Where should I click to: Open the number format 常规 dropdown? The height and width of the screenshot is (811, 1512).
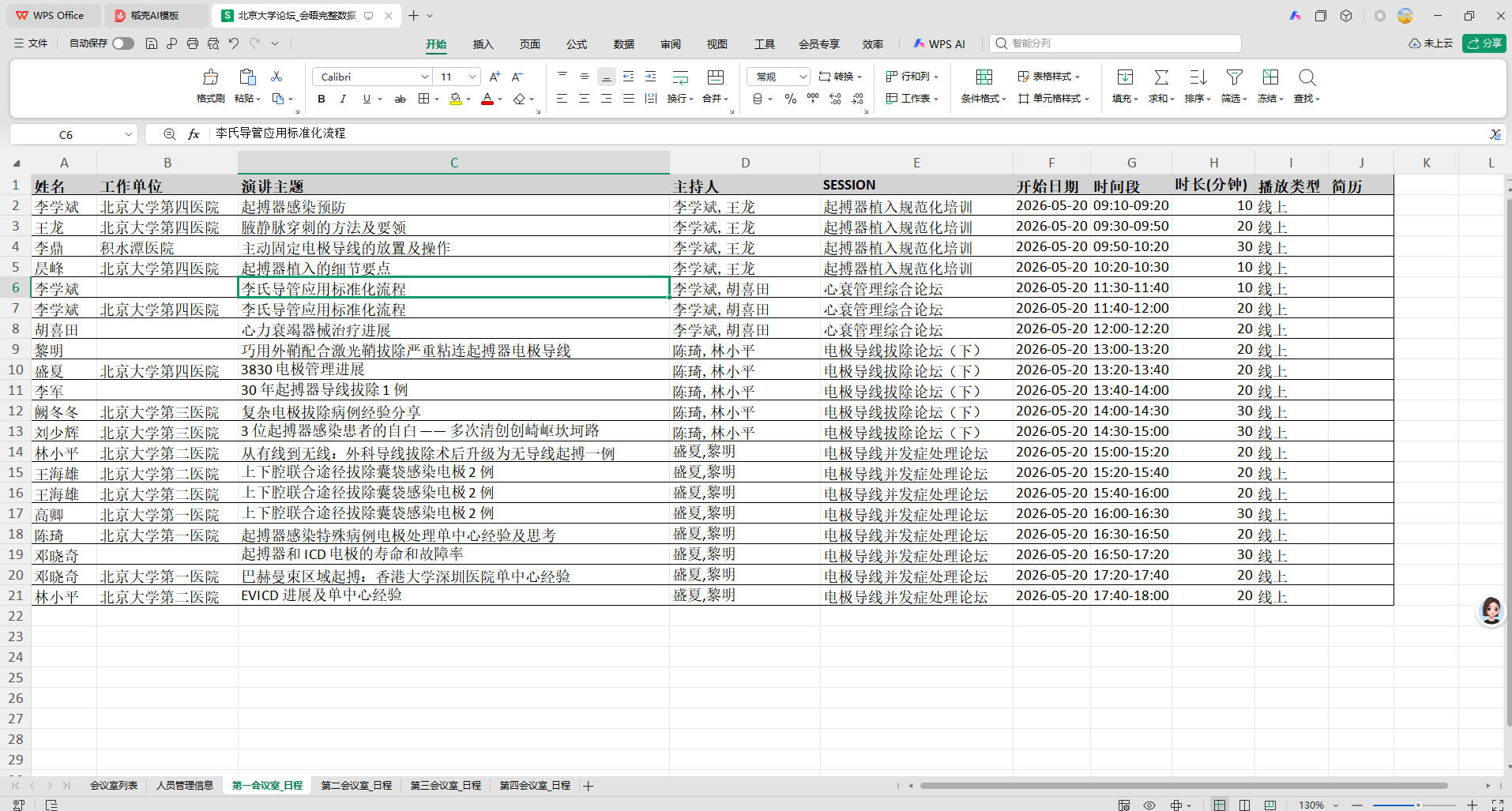[x=803, y=77]
